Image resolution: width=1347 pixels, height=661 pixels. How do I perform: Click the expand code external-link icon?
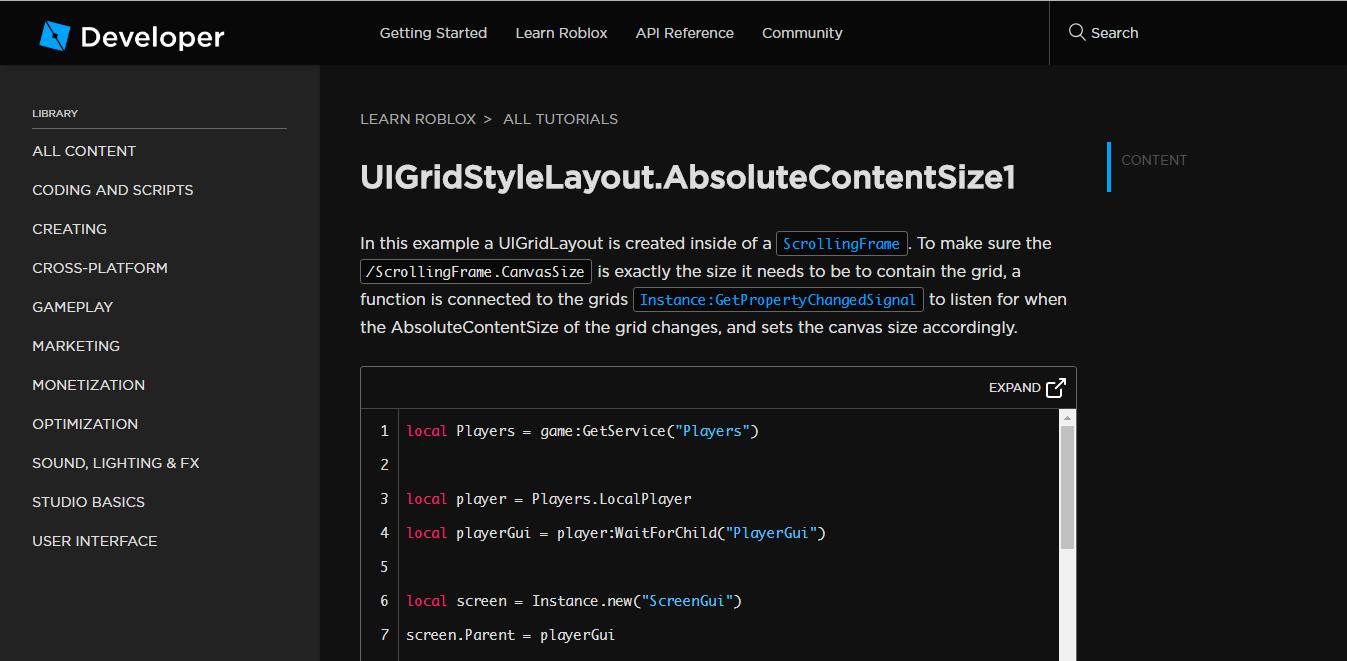(x=1056, y=388)
